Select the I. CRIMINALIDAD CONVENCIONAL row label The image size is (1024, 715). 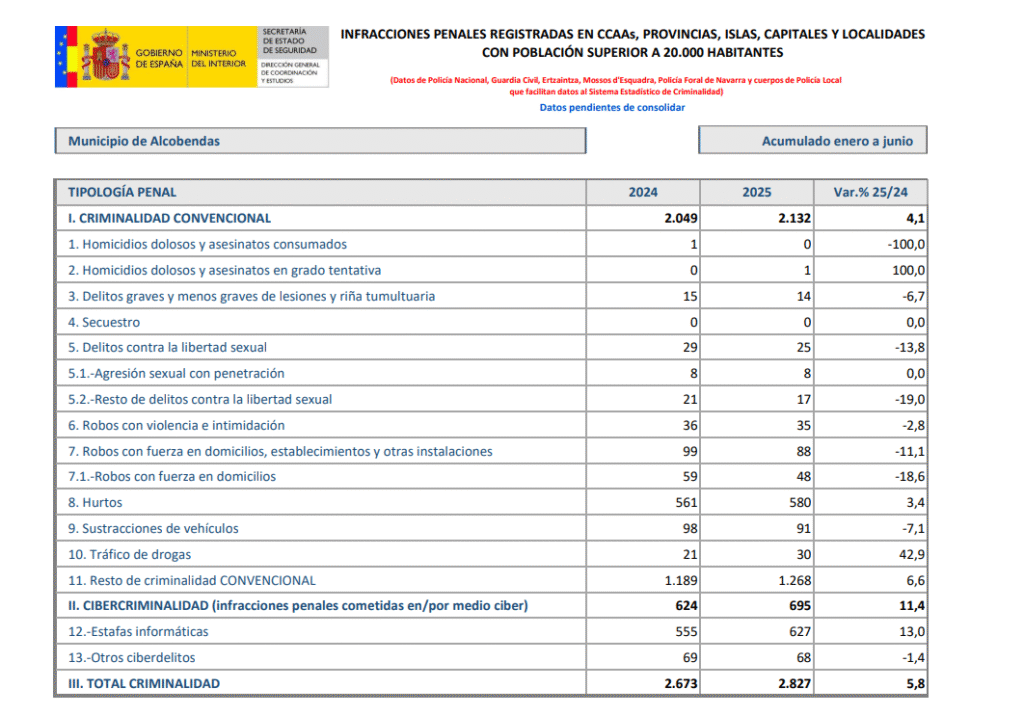coord(169,218)
